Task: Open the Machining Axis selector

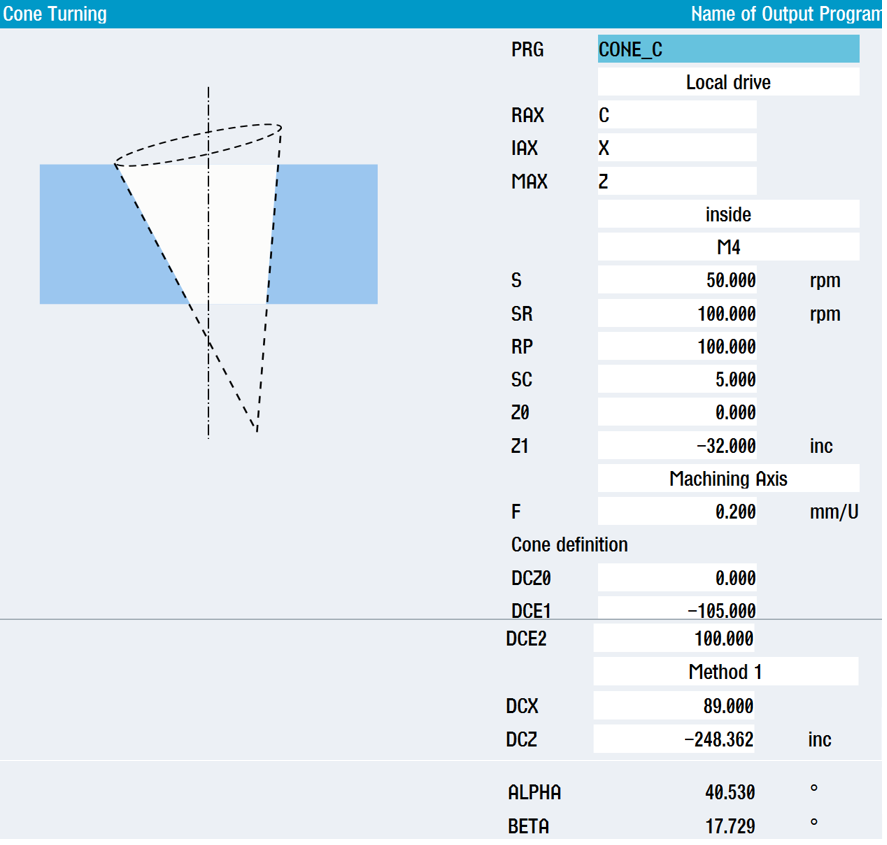Action: click(728, 478)
